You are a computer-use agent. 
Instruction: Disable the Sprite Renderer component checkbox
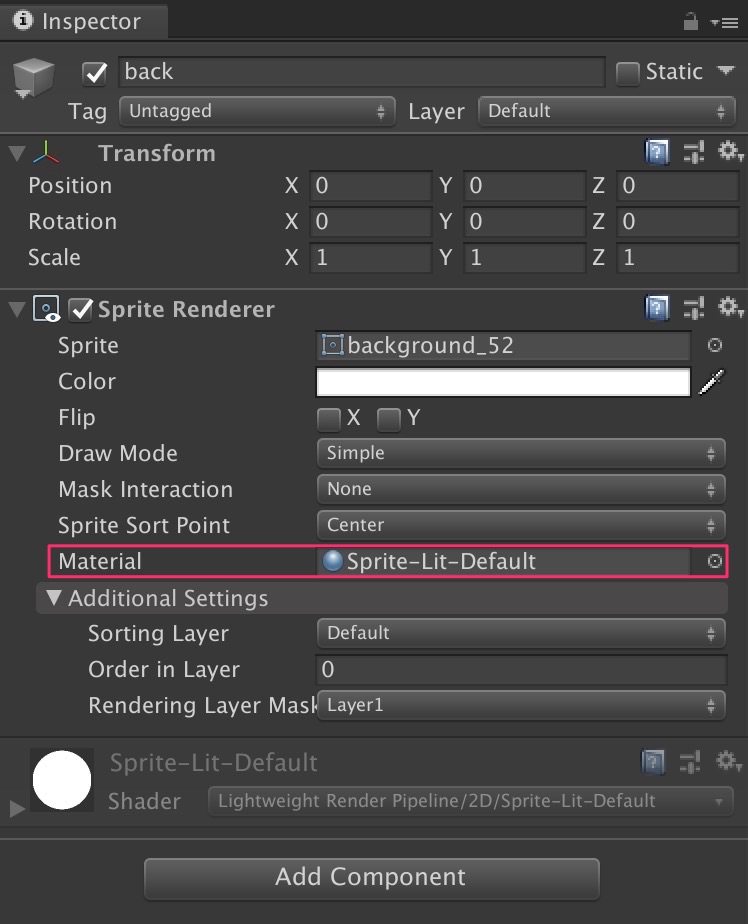coord(81,309)
